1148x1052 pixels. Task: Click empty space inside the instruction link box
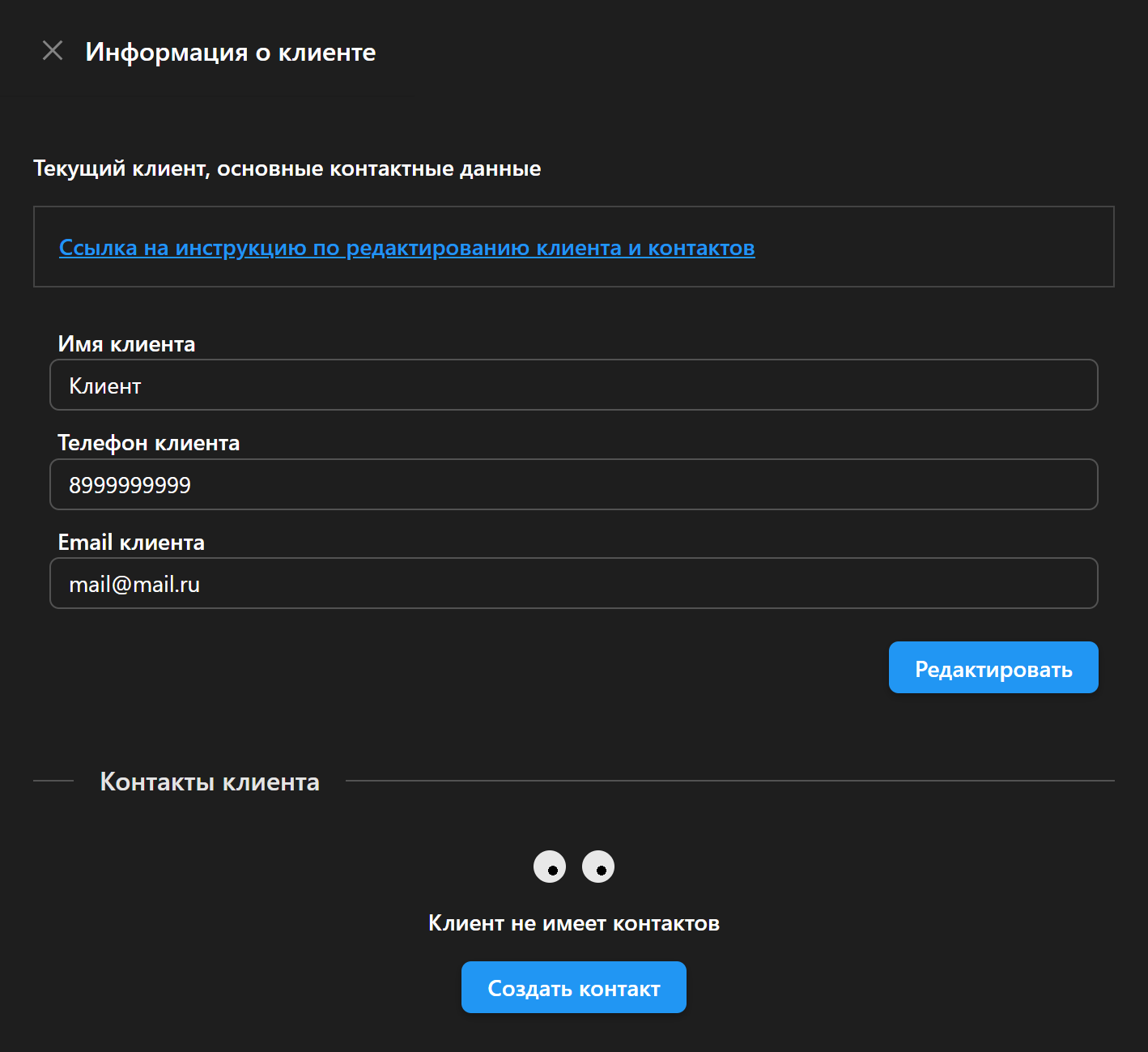931,247
